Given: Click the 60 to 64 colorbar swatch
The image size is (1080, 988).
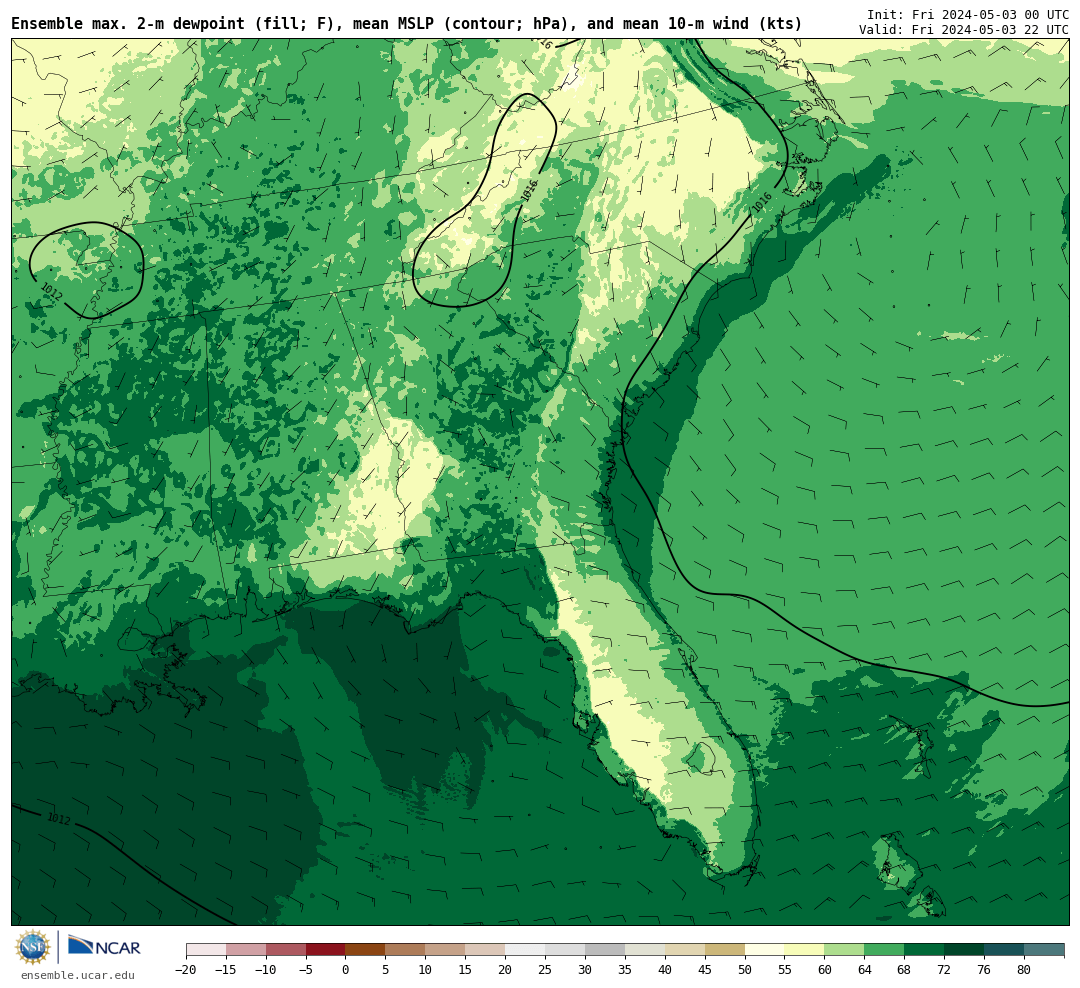Looking at the screenshot, I should tap(845, 950).
